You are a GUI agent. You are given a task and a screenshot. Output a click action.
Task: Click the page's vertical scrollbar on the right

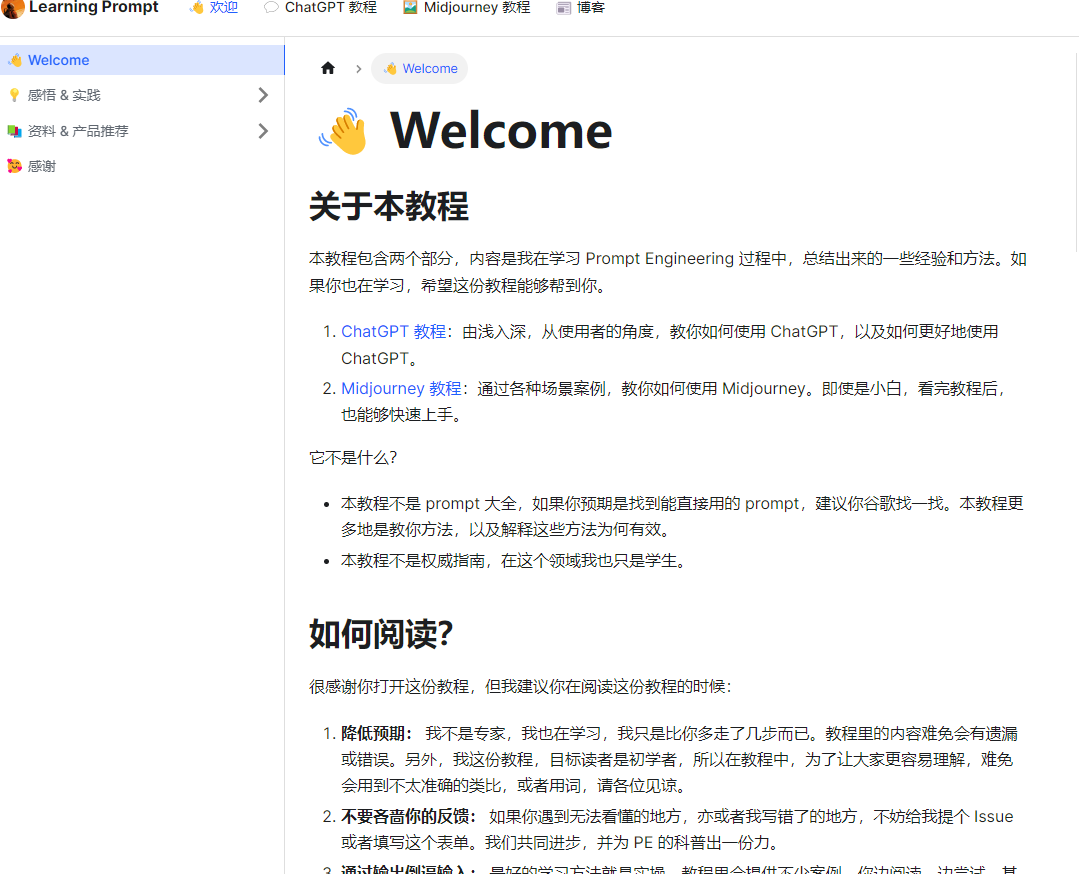(x=1075, y=150)
